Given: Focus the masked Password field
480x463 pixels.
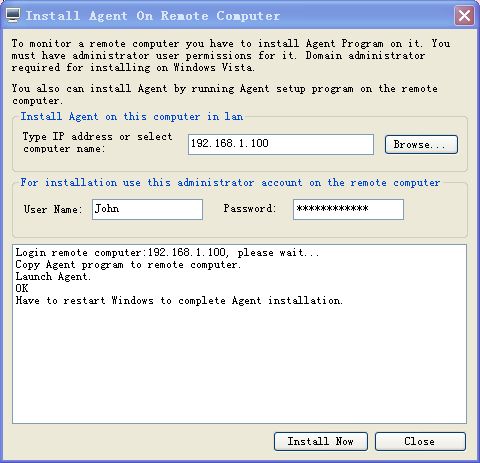Looking at the screenshot, I should [x=348, y=209].
